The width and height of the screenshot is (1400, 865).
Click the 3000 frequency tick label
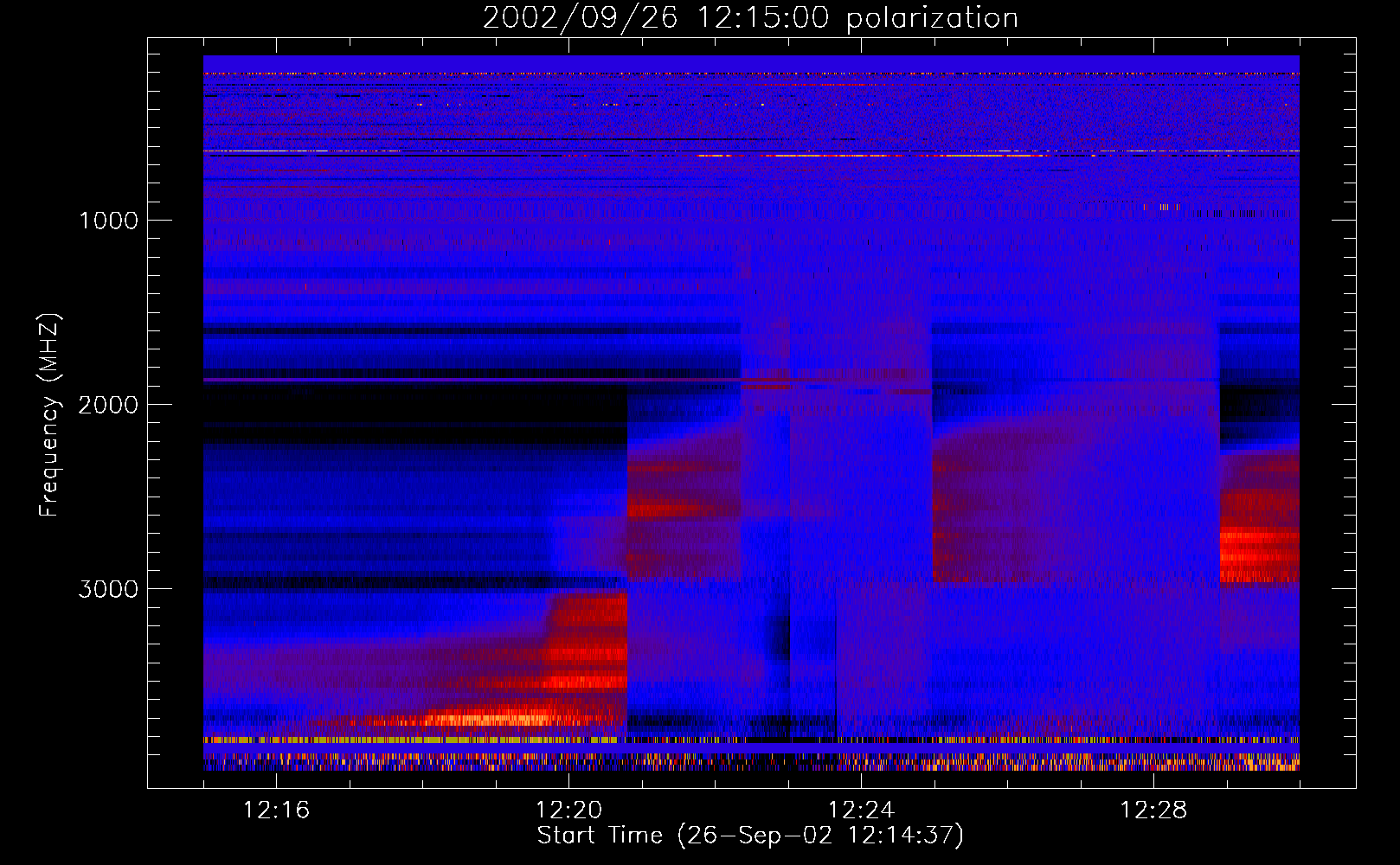click(108, 589)
